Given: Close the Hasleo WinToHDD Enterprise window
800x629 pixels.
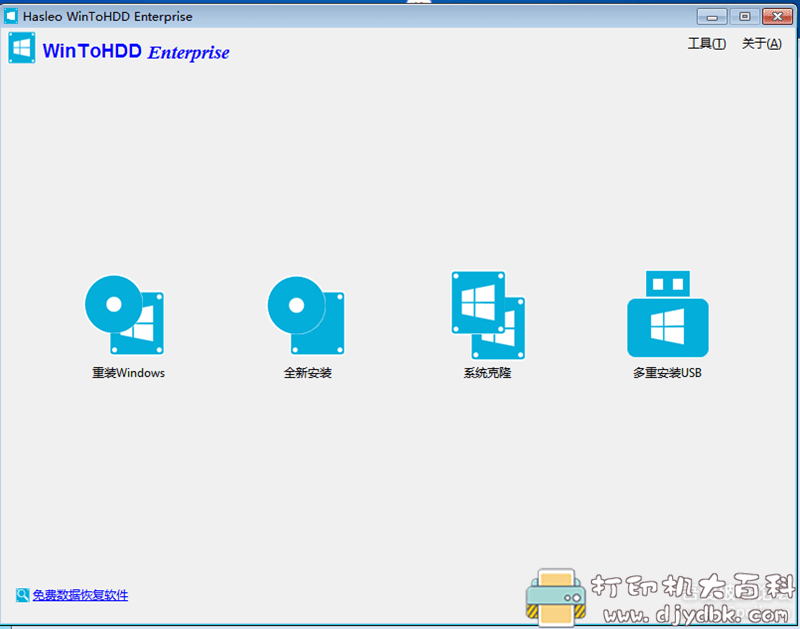Looking at the screenshot, I should (x=777, y=17).
